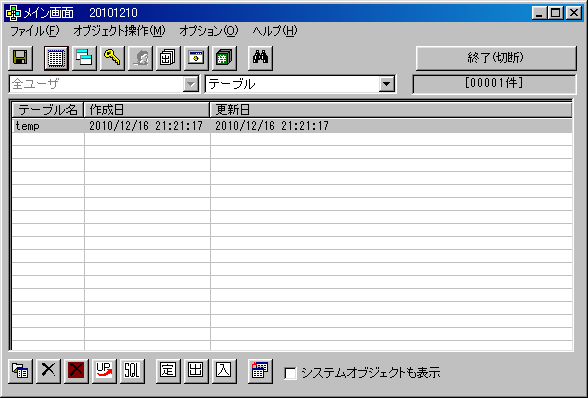This screenshot has width=588, height=398.
Task: Click the yellow key icon
Action: 112,58
